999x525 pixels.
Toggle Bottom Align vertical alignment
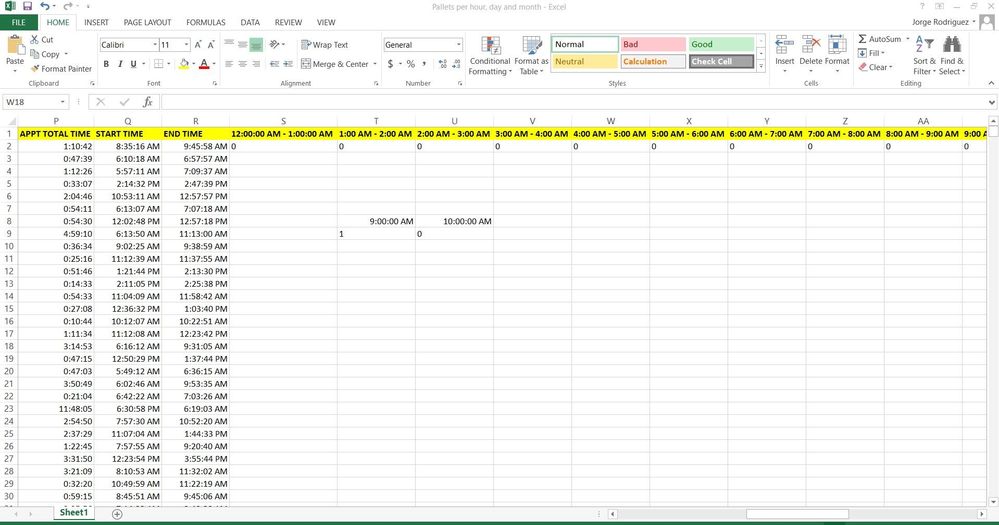click(255, 45)
